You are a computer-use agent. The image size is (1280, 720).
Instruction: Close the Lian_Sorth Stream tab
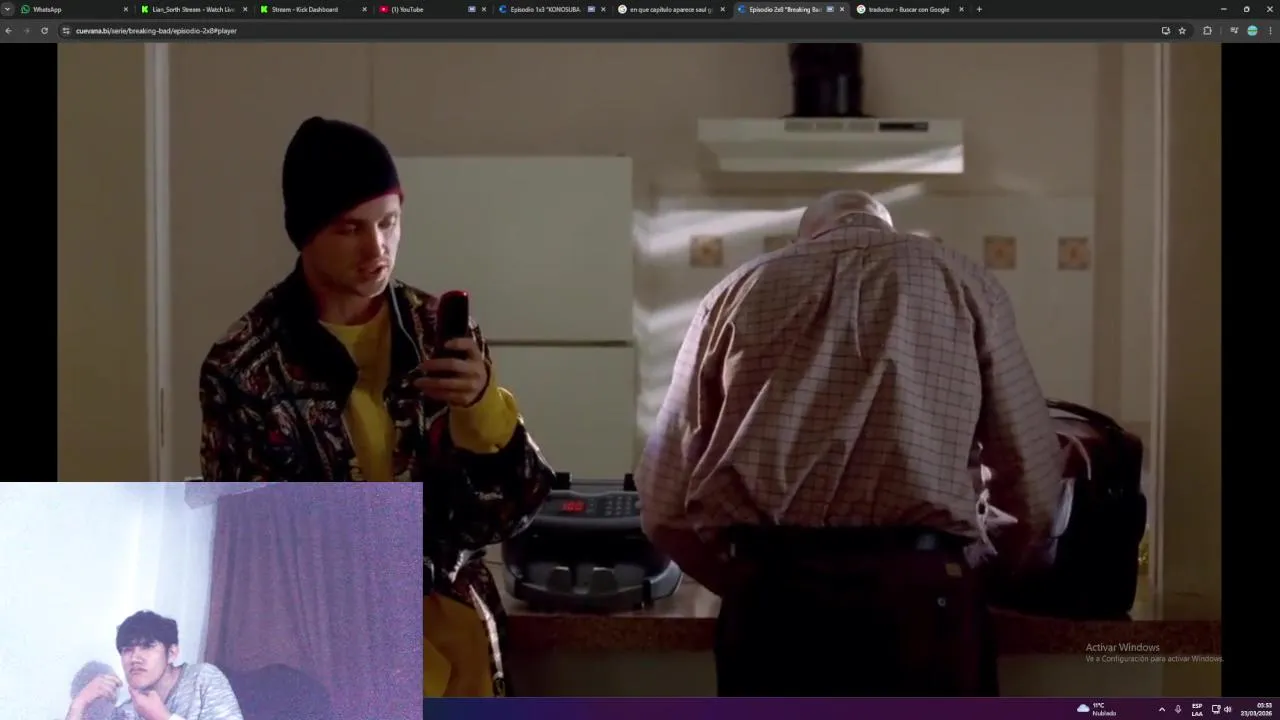(245, 9)
